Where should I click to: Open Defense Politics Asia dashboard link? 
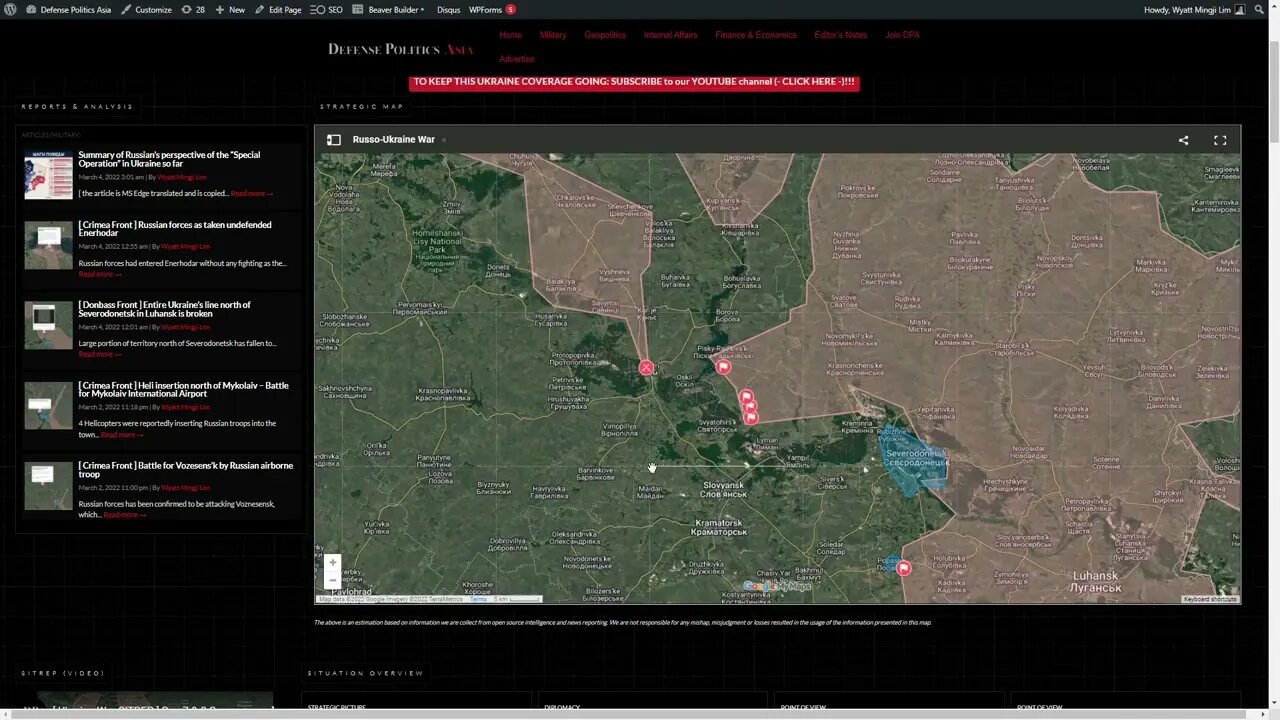coord(69,9)
